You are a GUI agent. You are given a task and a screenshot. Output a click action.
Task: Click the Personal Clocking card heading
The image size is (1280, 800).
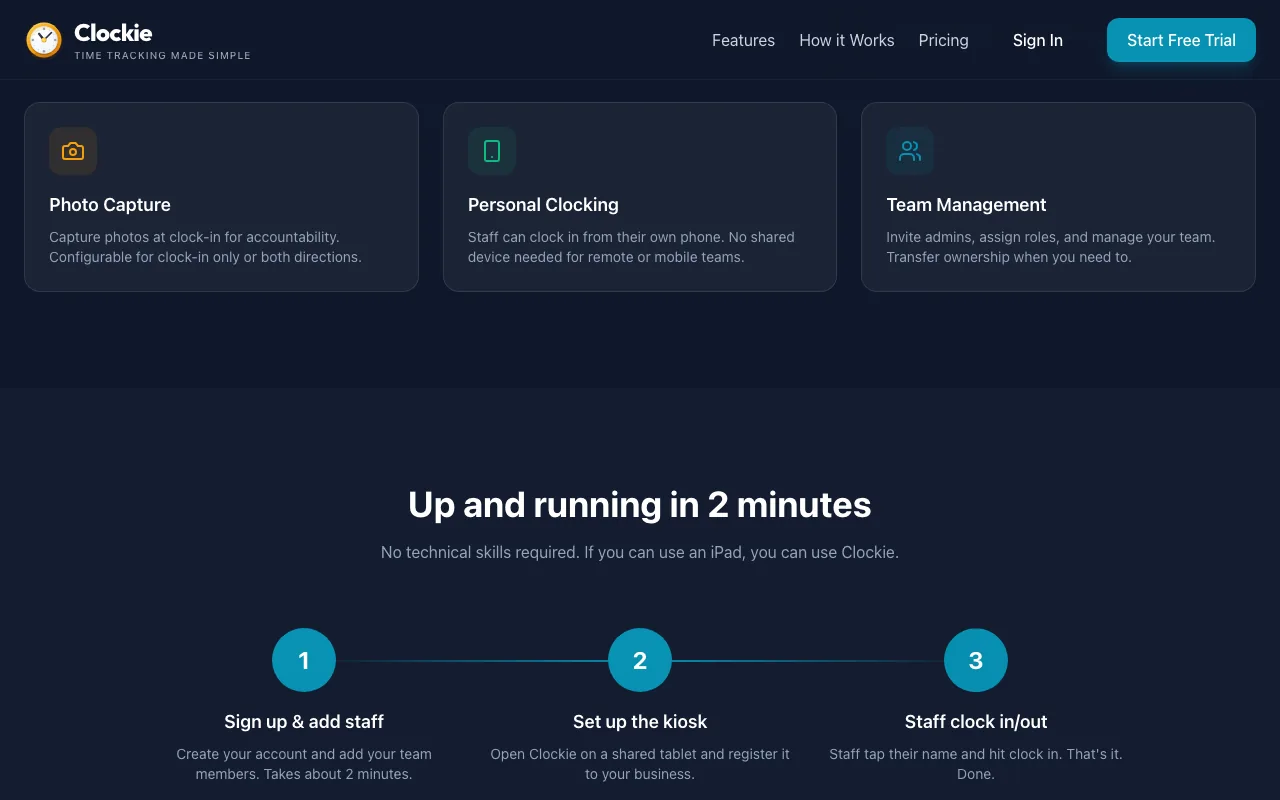(x=543, y=205)
